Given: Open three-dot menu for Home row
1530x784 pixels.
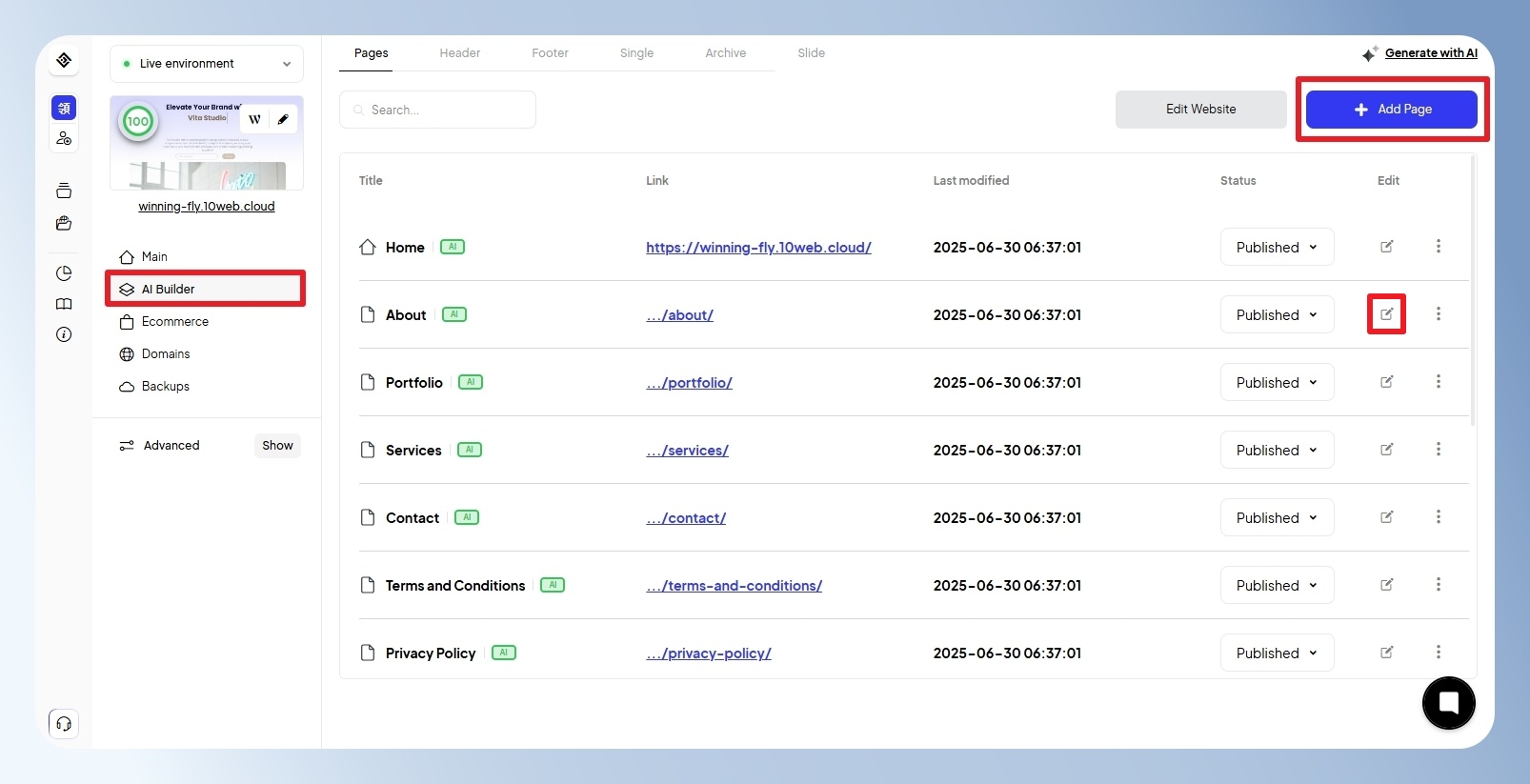Looking at the screenshot, I should (x=1438, y=247).
